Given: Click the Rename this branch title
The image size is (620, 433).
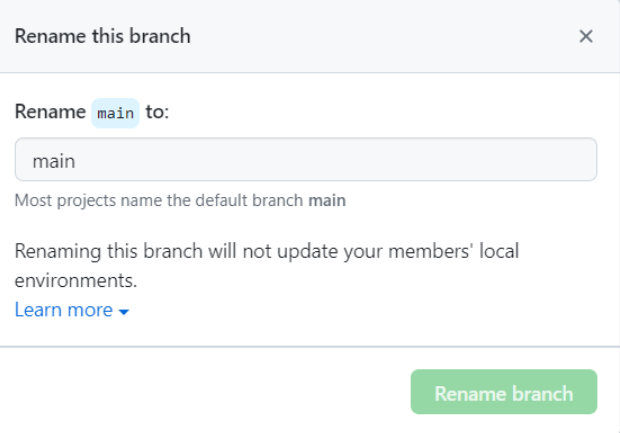Looking at the screenshot, I should [103, 37].
